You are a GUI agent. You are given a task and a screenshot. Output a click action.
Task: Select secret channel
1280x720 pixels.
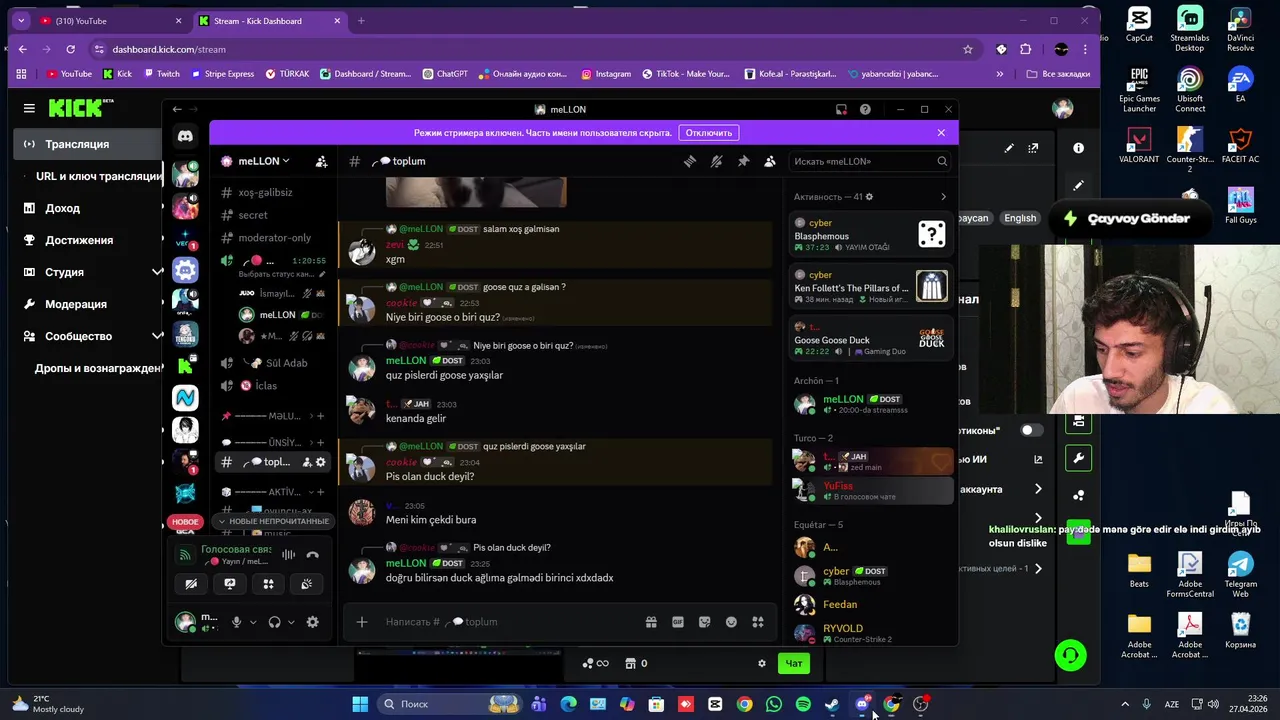[253, 215]
